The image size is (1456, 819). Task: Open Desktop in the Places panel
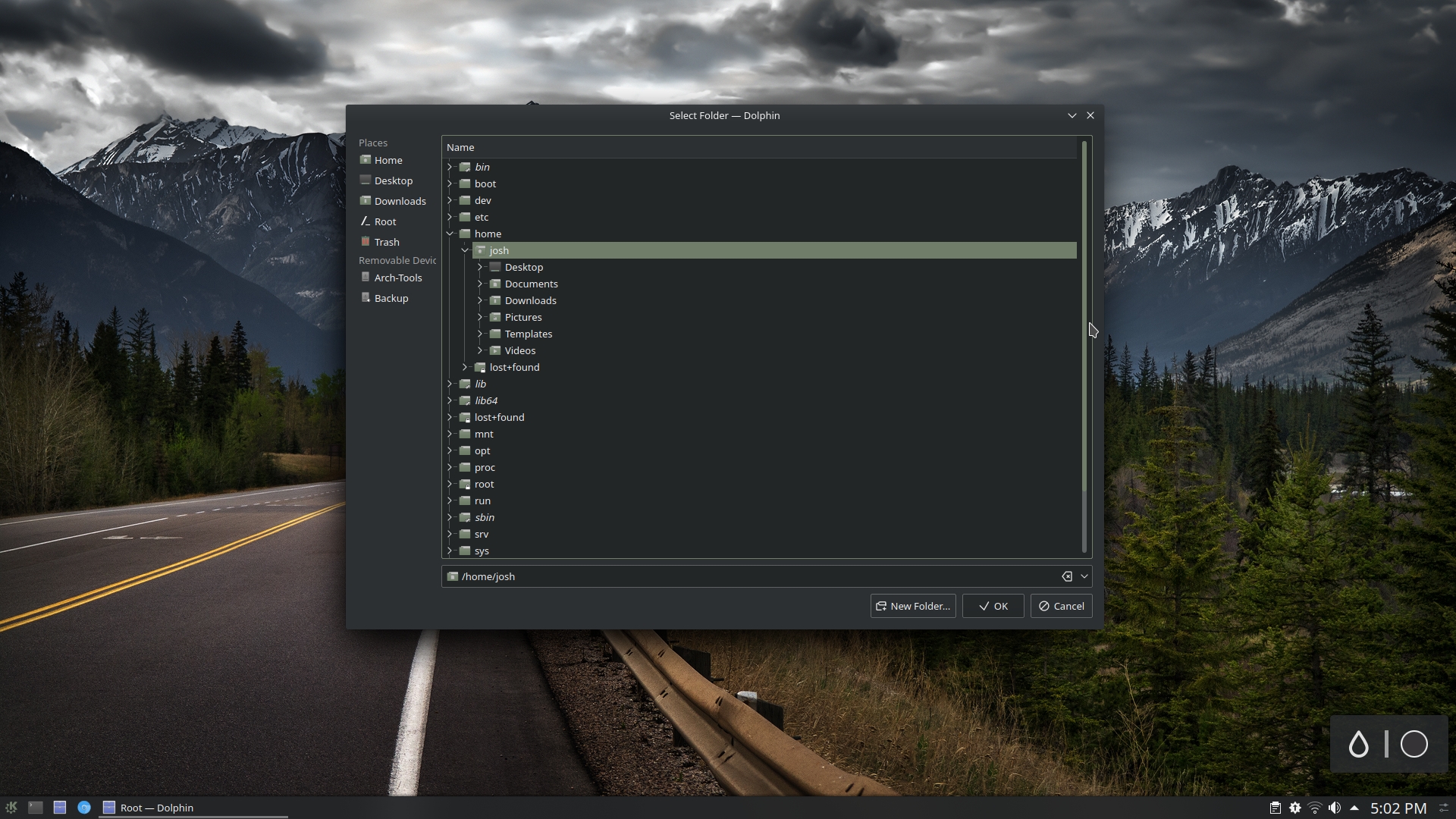pos(385,180)
